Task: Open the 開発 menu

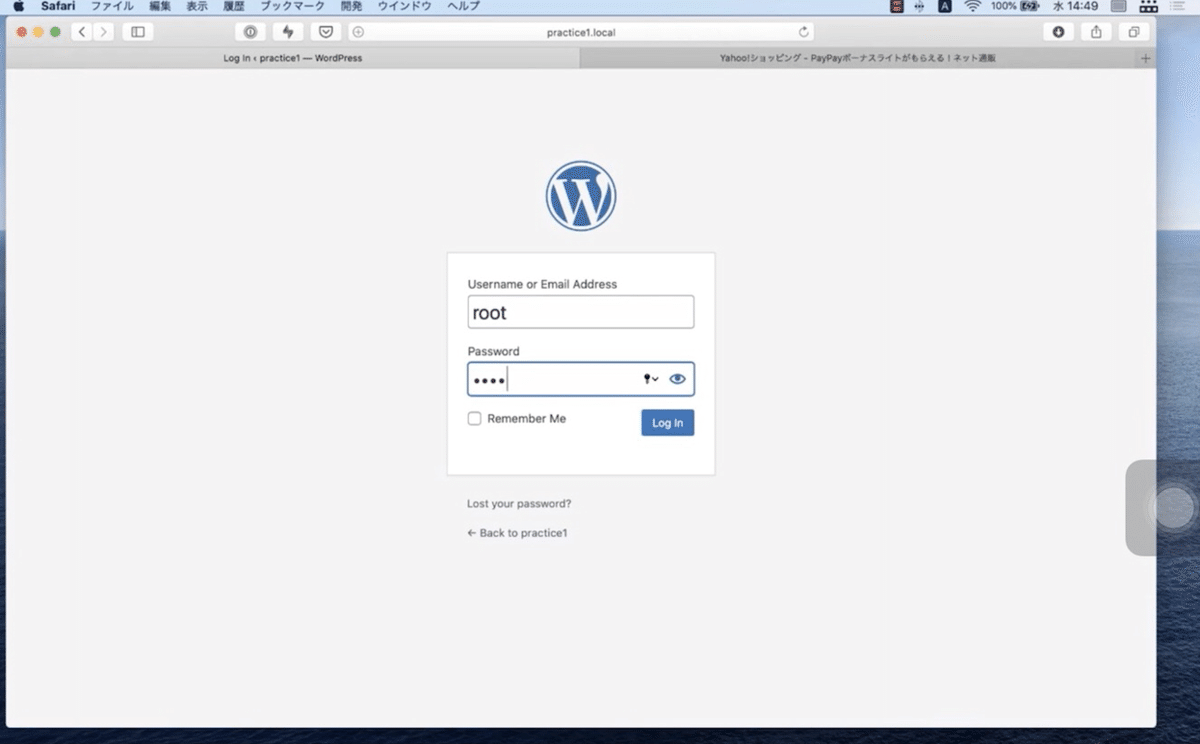Action: pos(351,6)
